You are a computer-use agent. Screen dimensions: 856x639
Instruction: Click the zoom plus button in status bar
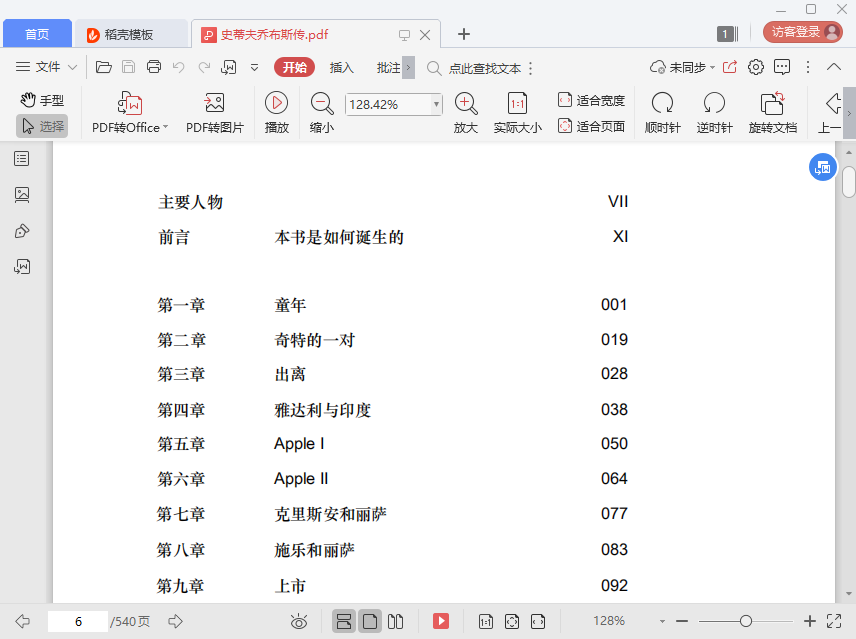810,621
